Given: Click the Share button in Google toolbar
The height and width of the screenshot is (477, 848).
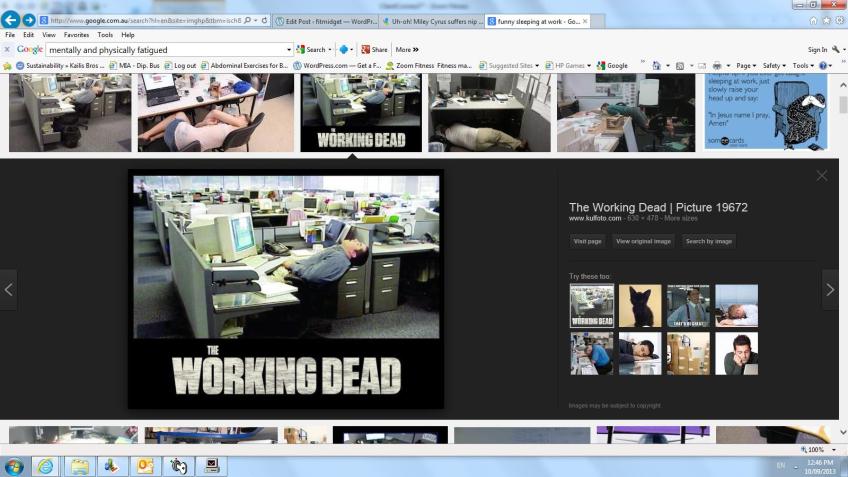Looking at the screenshot, I should pyautogui.click(x=374, y=49).
